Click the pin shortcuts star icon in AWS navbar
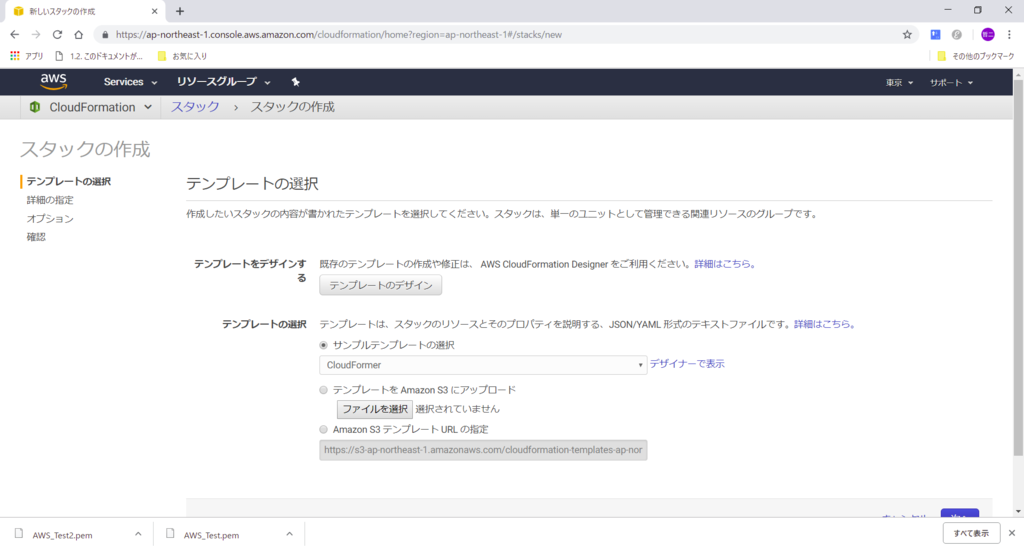Image resolution: width=1024 pixels, height=549 pixels. [x=295, y=82]
